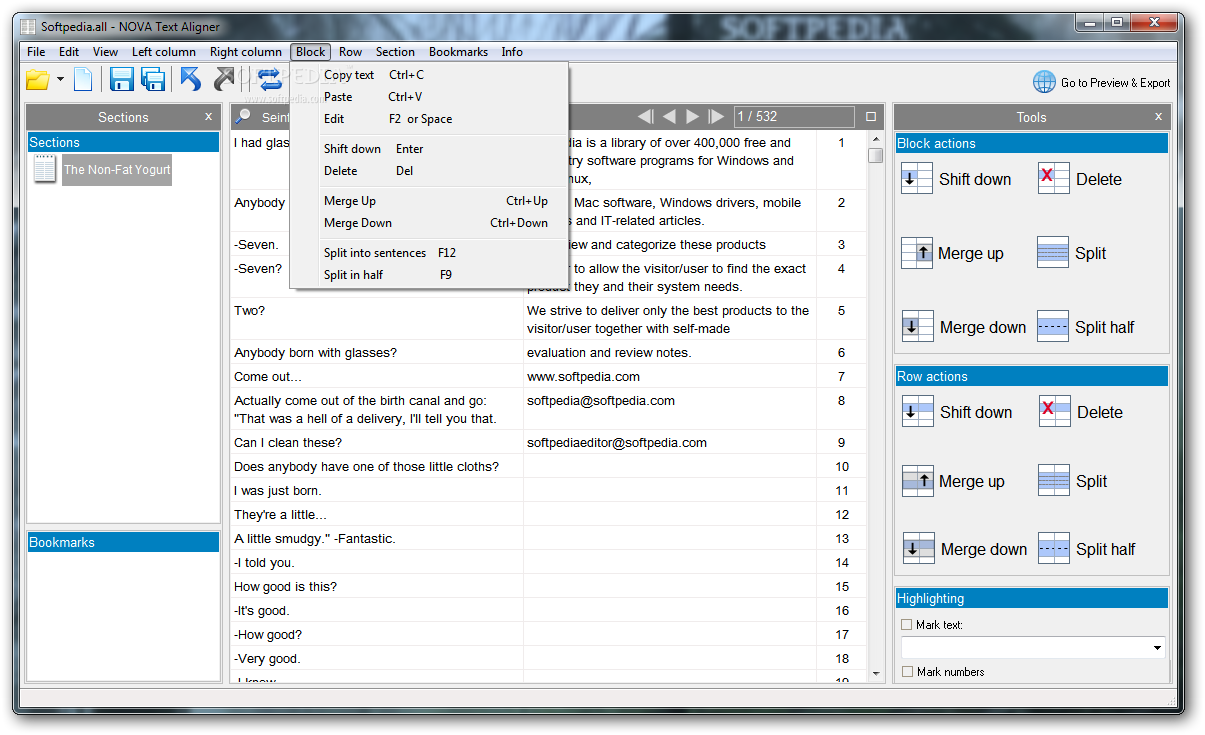
Task: Enable the Mark text checkbox
Action: pos(907,625)
